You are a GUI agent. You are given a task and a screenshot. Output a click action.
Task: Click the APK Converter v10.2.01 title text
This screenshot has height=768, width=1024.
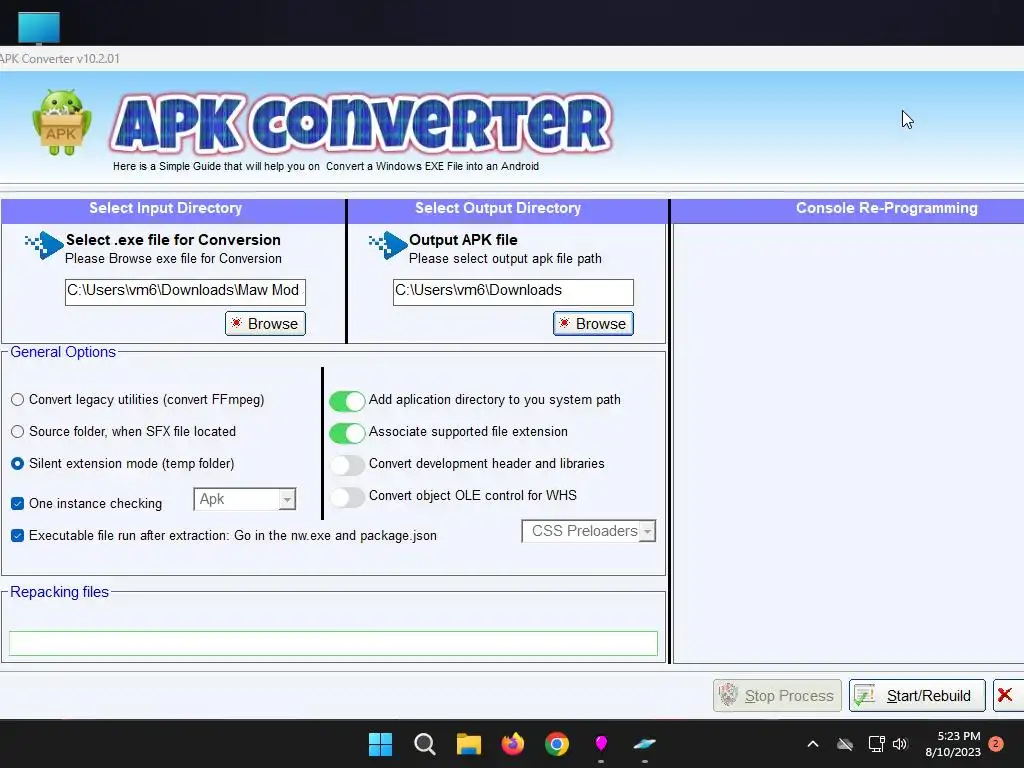pyautogui.click(x=59, y=59)
